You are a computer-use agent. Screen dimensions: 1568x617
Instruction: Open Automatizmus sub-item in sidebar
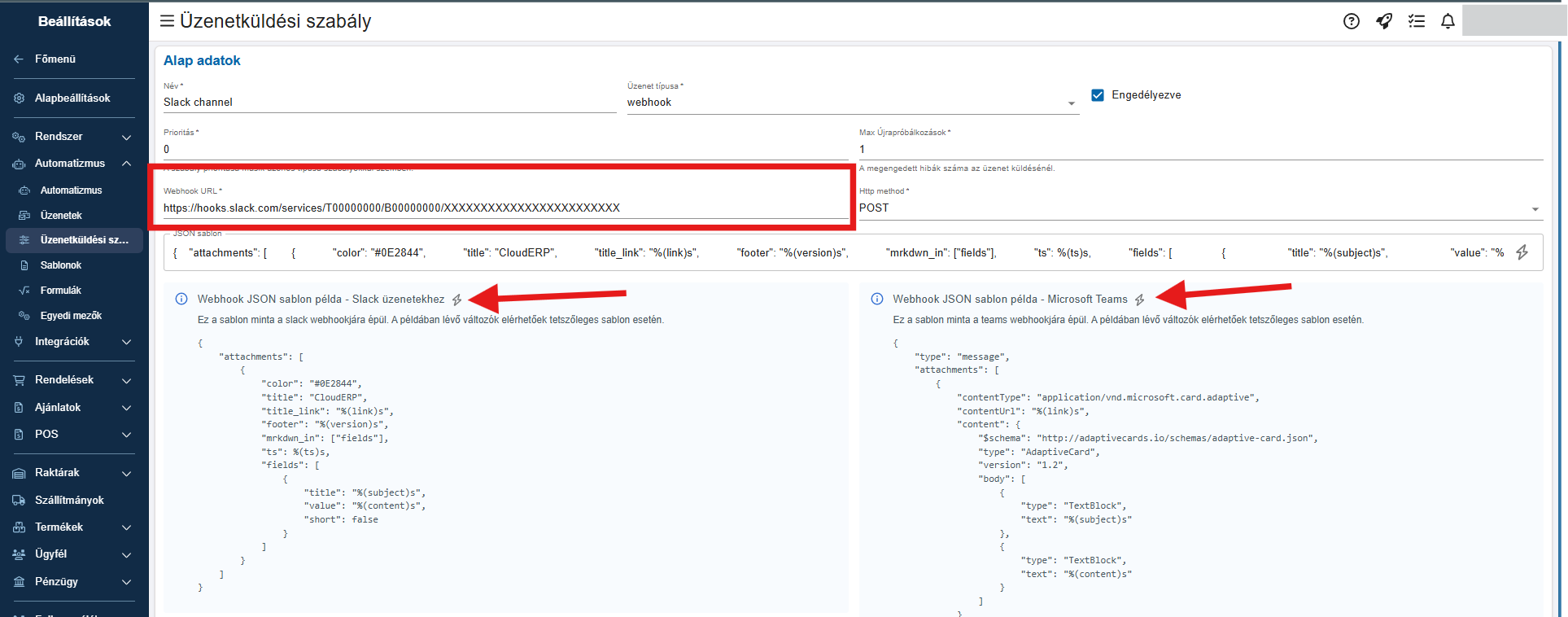coord(72,190)
